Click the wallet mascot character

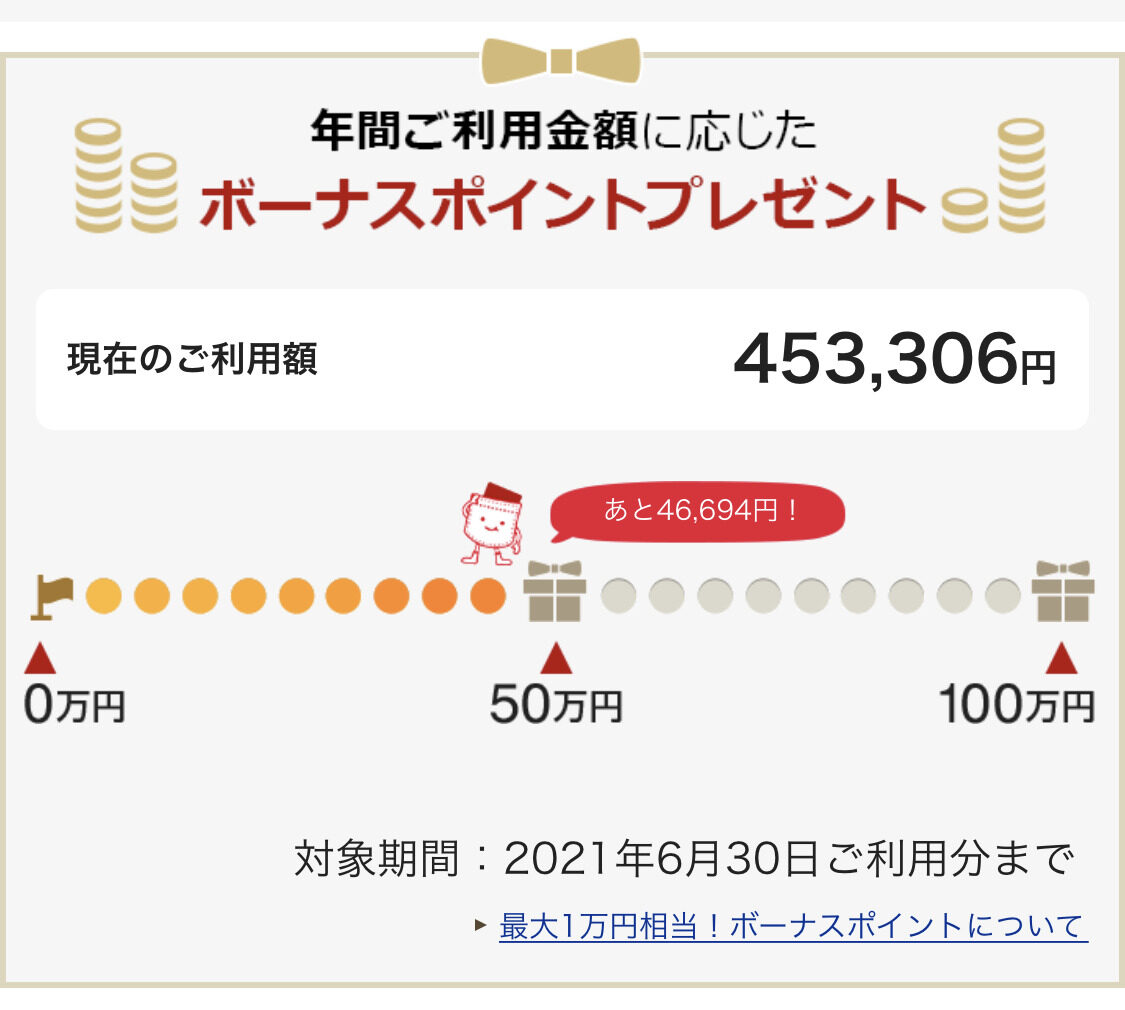pos(491,524)
